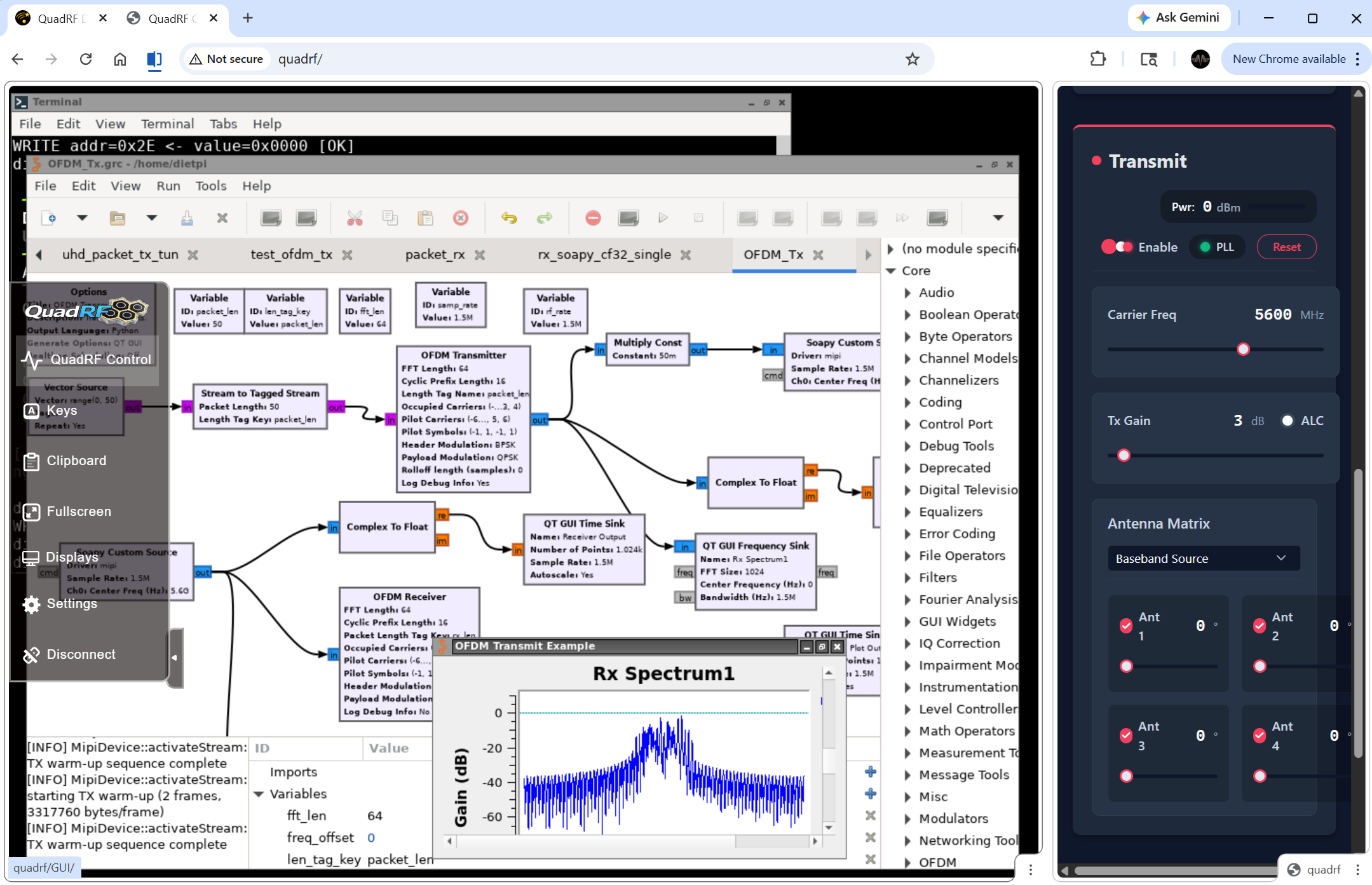Viewport: 1372px width, 885px height.
Task: Open the Baseband Source dropdown
Action: tap(1203, 558)
